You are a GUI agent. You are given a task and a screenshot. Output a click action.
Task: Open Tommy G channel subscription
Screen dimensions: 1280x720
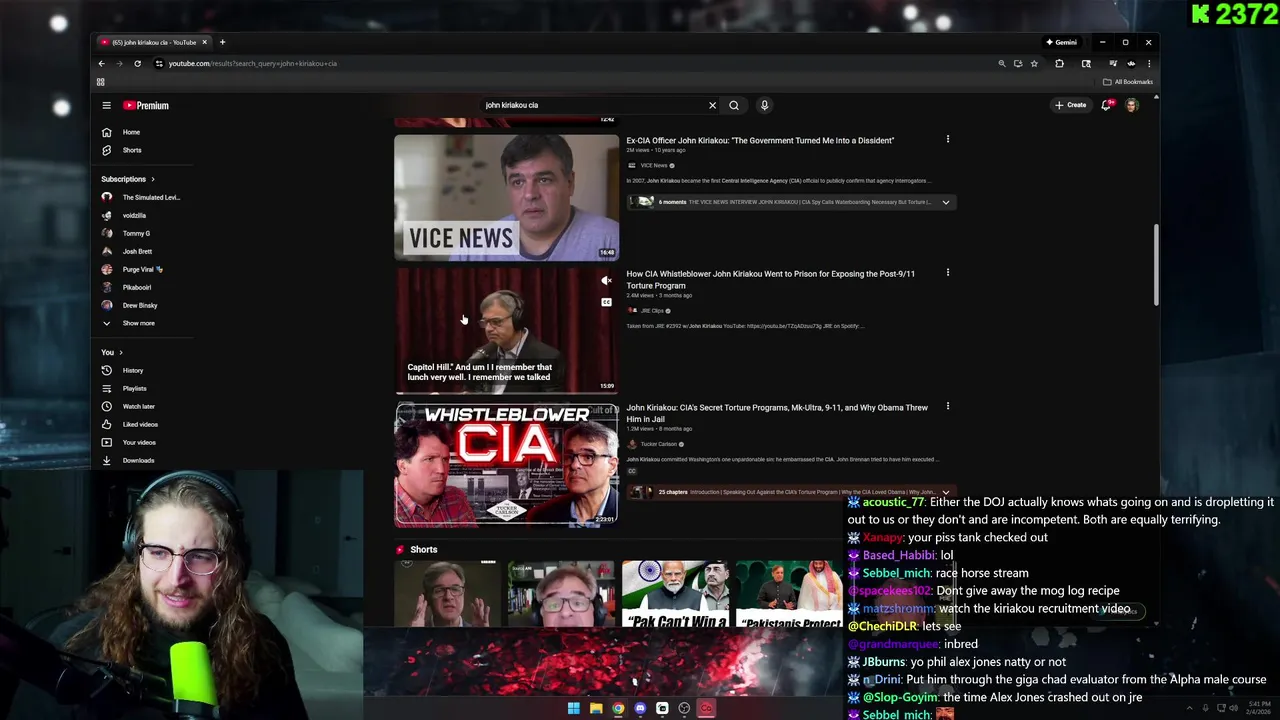[136, 233]
